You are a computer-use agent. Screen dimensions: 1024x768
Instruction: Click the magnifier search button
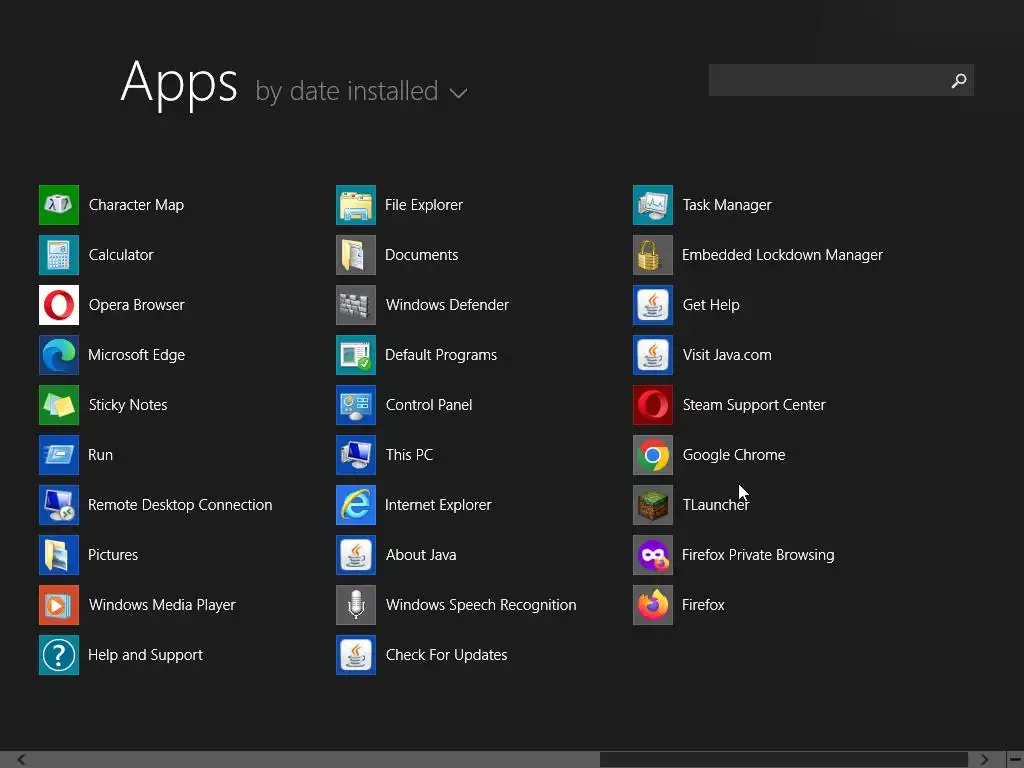tap(959, 80)
